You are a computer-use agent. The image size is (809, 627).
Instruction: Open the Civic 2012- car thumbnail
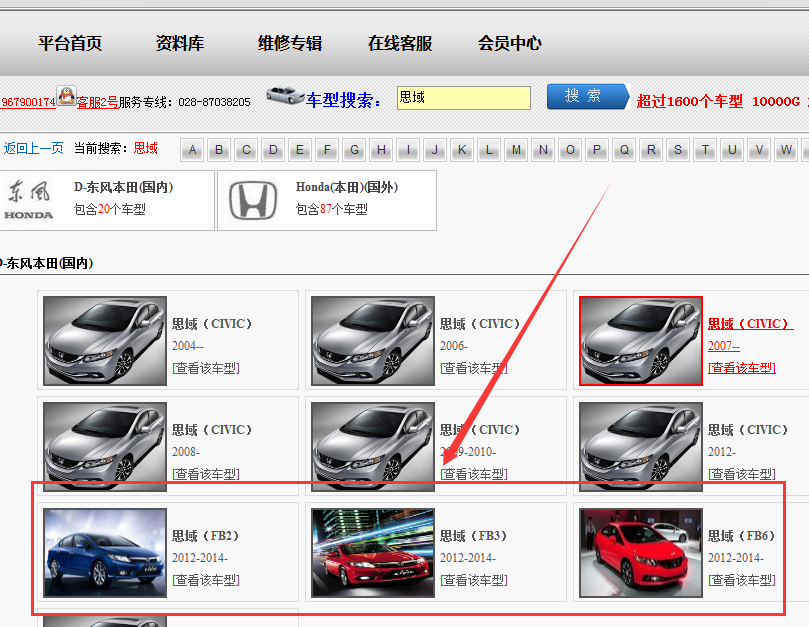(x=641, y=446)
